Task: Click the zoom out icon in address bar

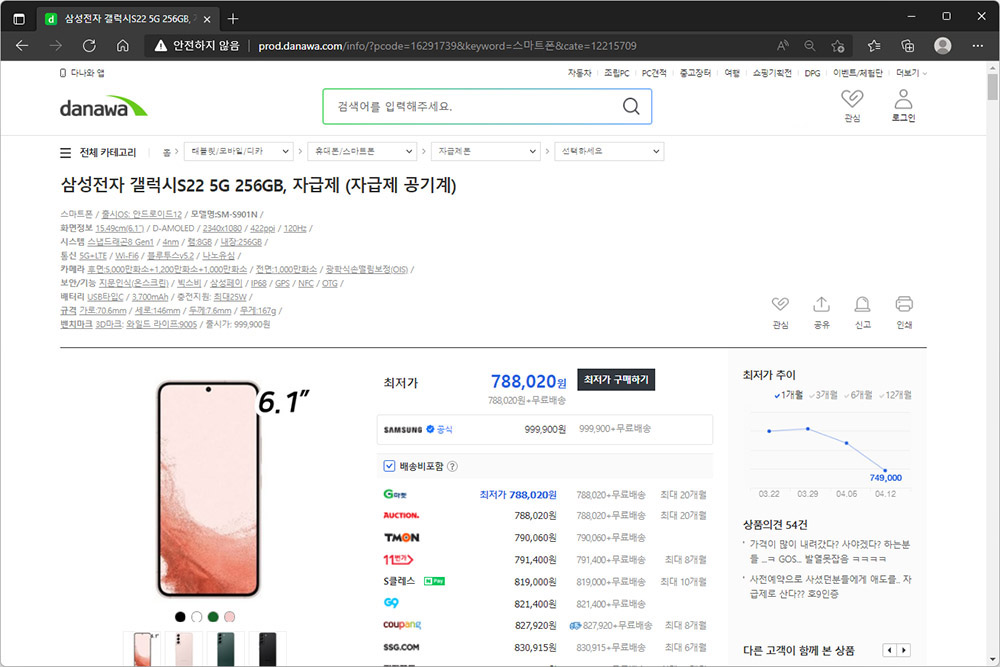Action: point(809,46)
